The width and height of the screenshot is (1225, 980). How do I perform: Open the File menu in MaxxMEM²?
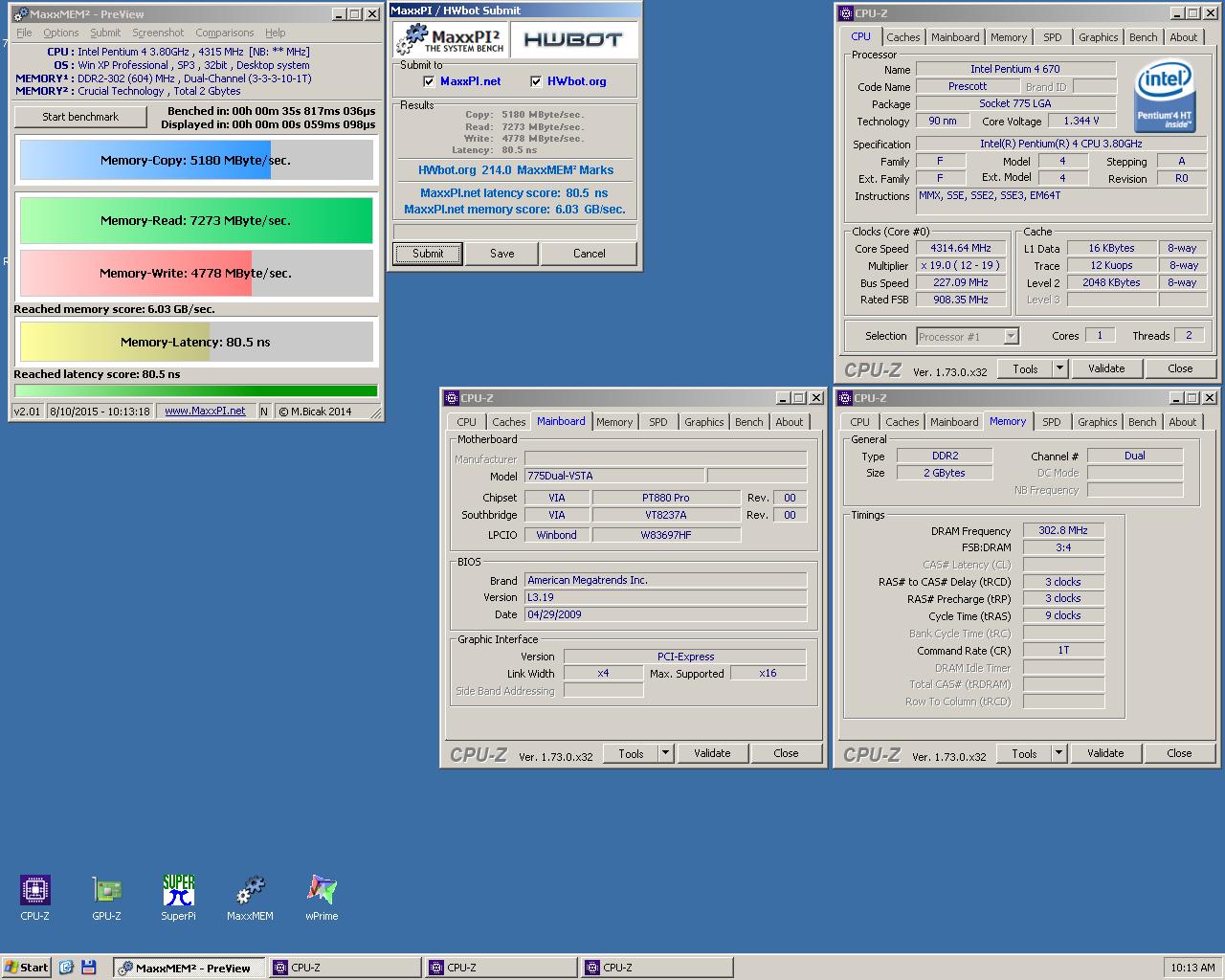[24, 33]
